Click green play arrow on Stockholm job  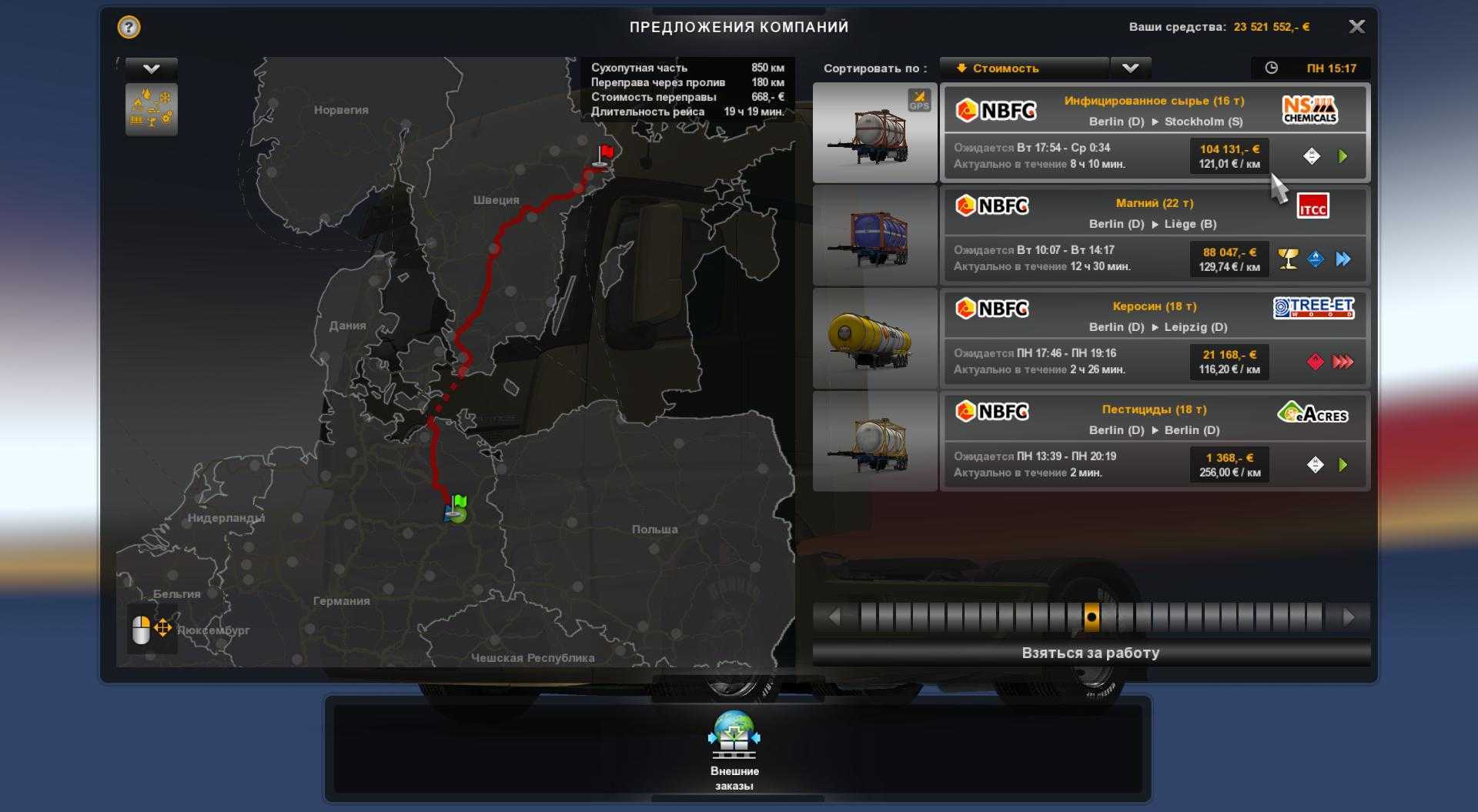pos(1343,156)
